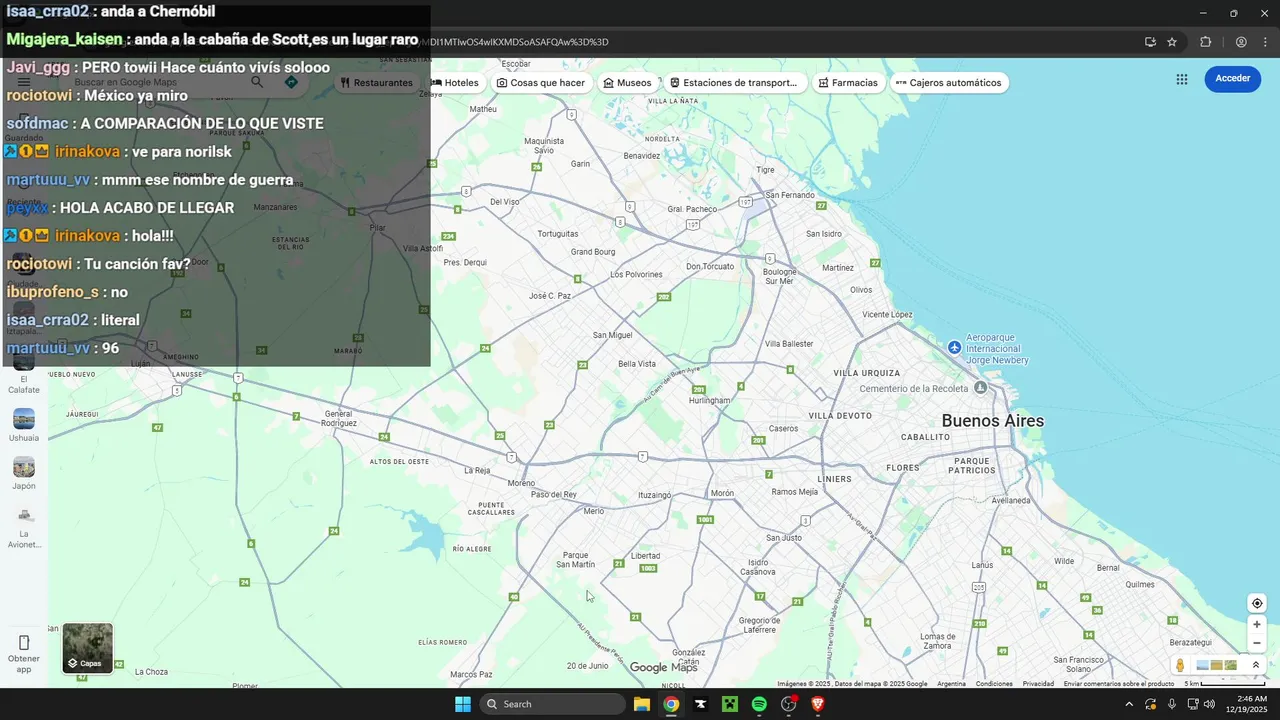This screenshot has width=1280, height=720.
Task: Open the Chrome extensions puzzle icon
Action: point(1205,42)
